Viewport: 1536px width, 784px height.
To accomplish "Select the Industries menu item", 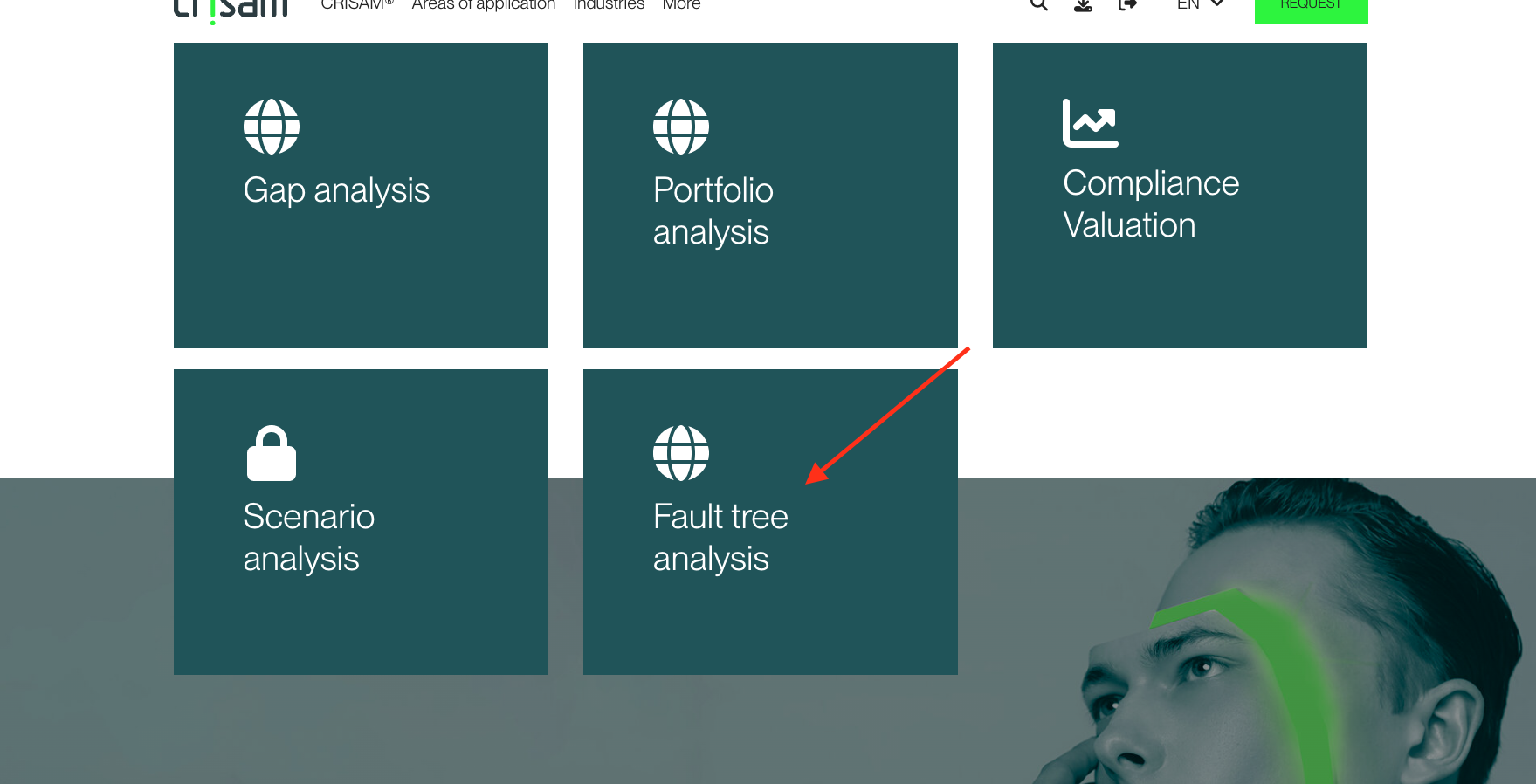I will (x=609, y=4).
